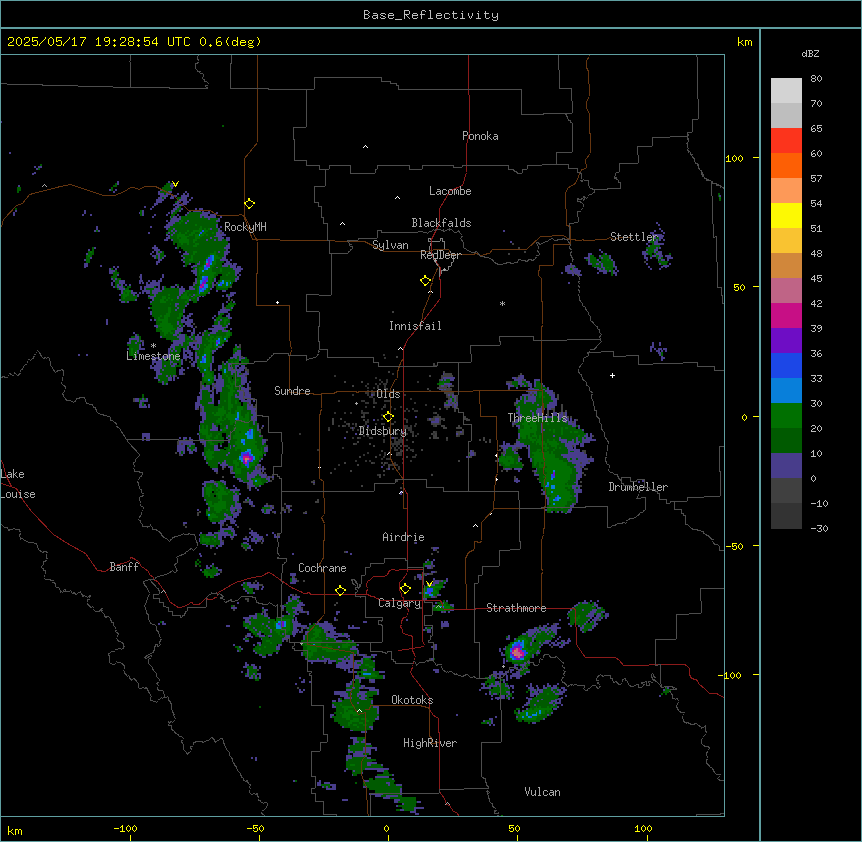The width and height of the screenshot is (862, 842).
Task: Click the white plus marker north of Drumheller
Action: [x=612, y=375]
